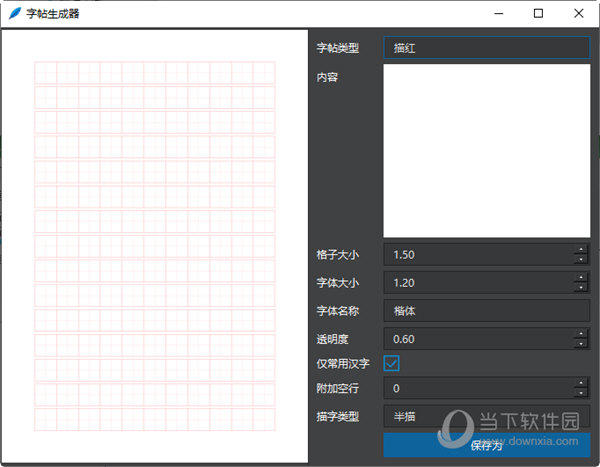Click the 仅常用汉字 label
This screenshot has width=600, height=467.
[343, 363]
